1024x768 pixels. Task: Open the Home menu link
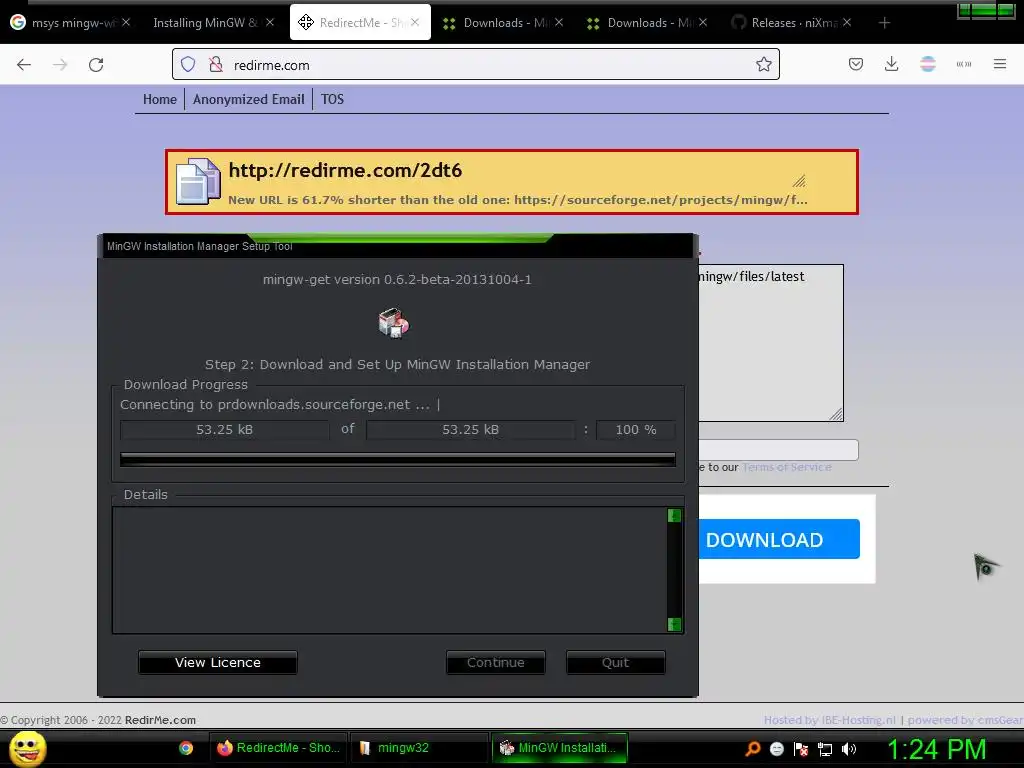tap(160, 99)
